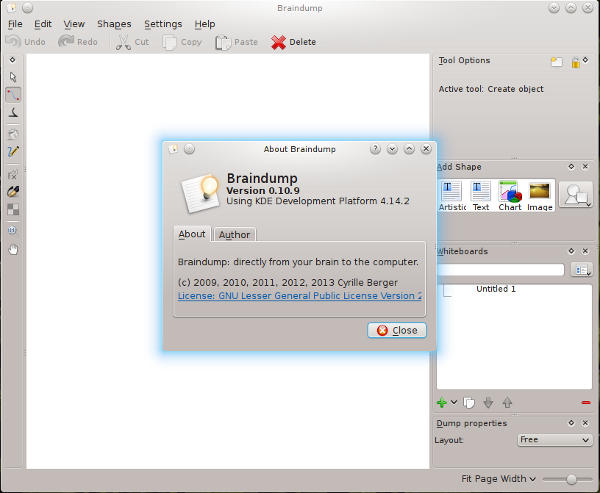Move whiteboard down in the list
Viewport: 600px width, 493px height.
(488, 403)
